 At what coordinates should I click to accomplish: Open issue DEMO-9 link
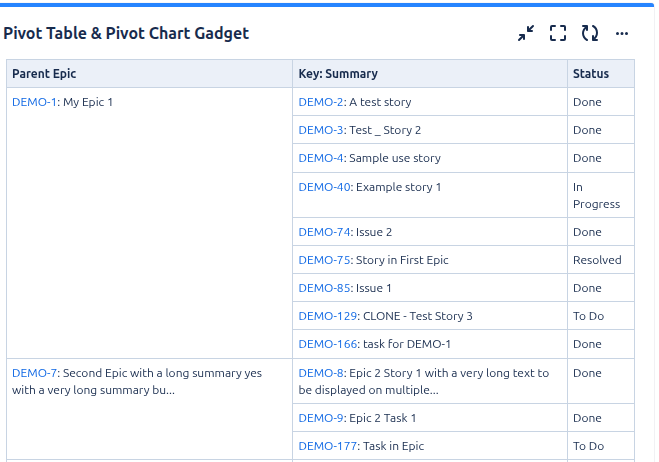coord(321,418)
